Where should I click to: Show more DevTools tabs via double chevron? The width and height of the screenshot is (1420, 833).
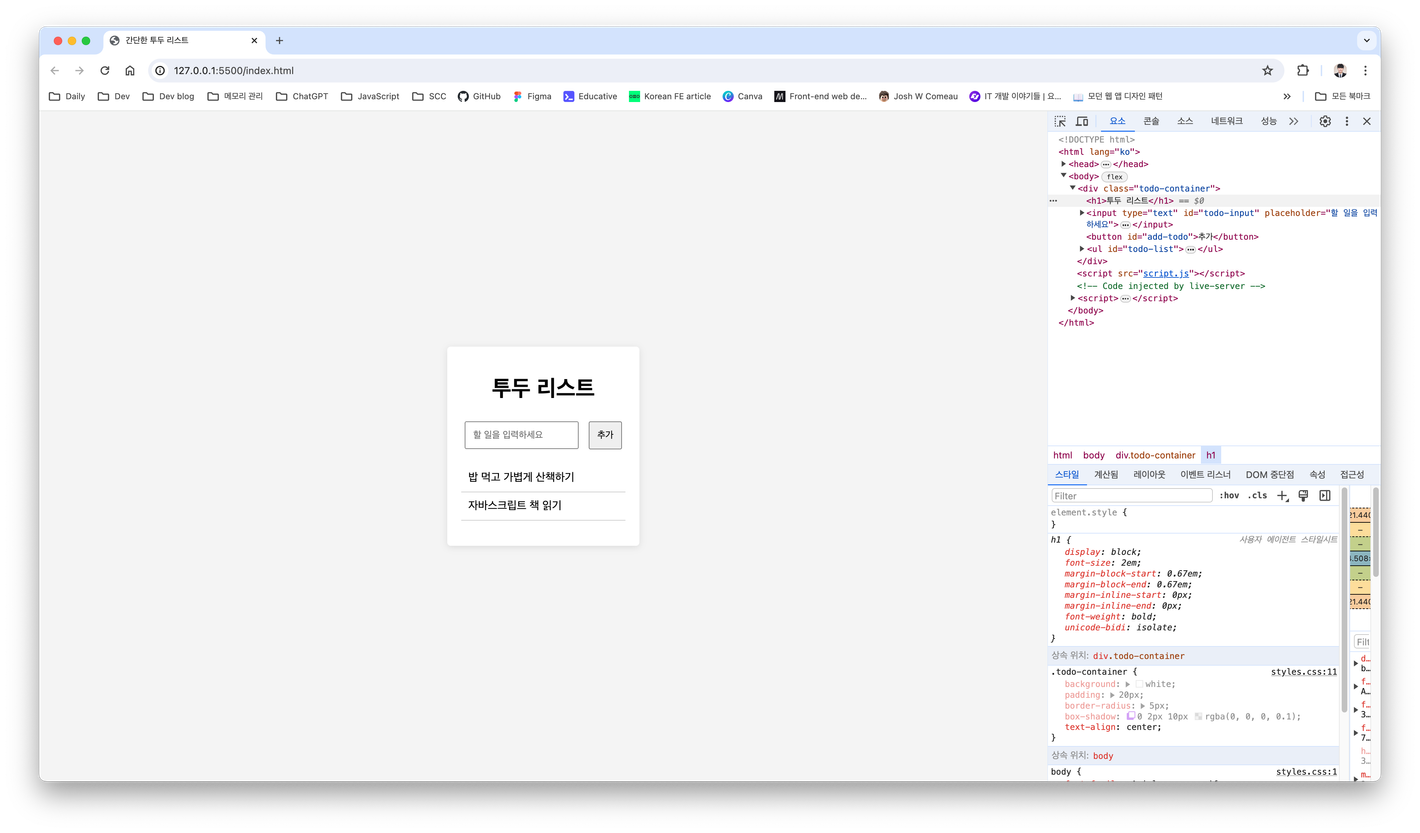[1294, 121]
